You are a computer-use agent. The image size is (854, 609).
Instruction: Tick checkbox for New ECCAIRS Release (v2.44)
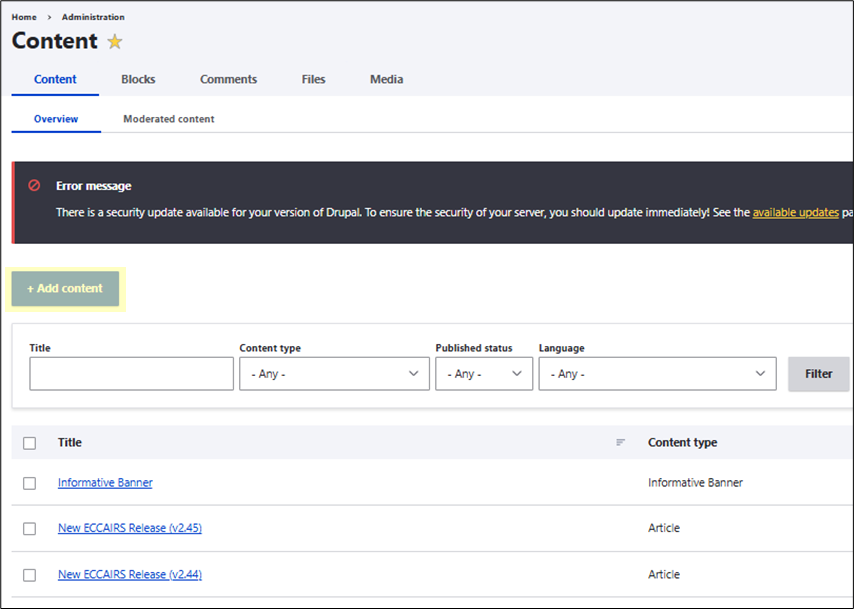(29, 575)
